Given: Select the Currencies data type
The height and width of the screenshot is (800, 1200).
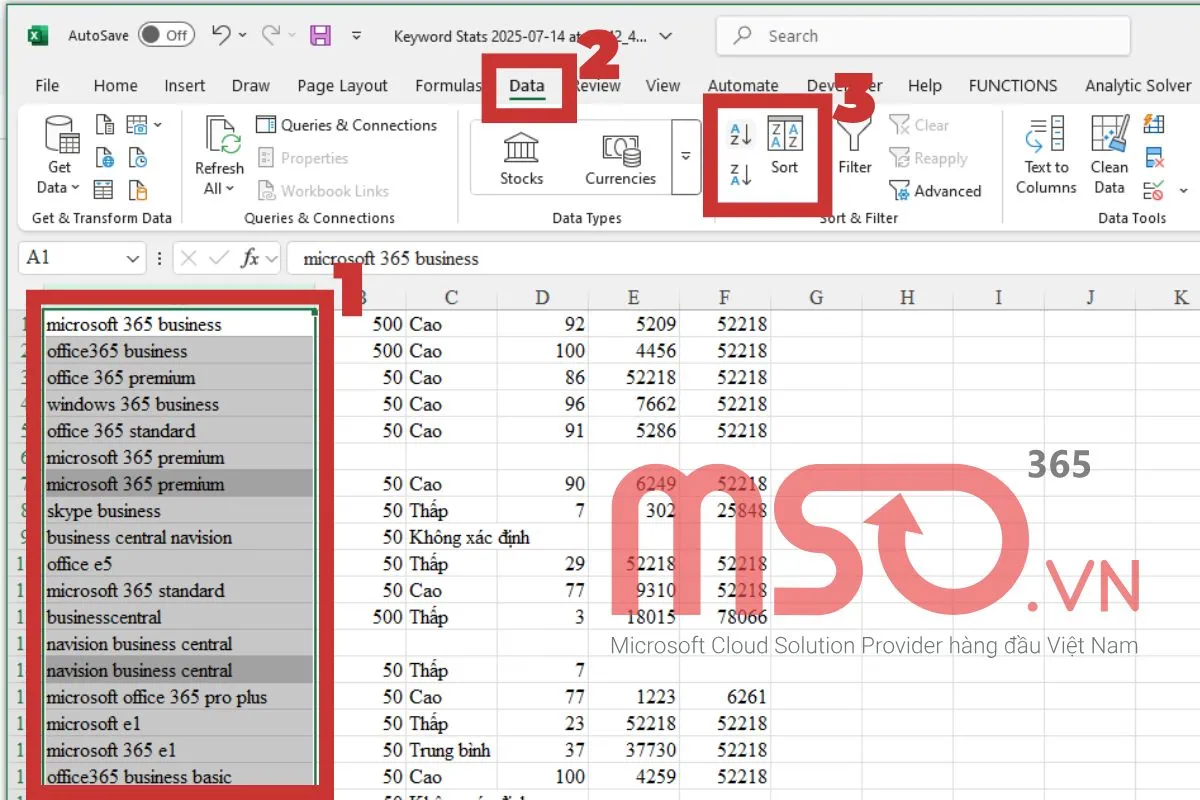Looking at the screenshot, I should (620, 160).
